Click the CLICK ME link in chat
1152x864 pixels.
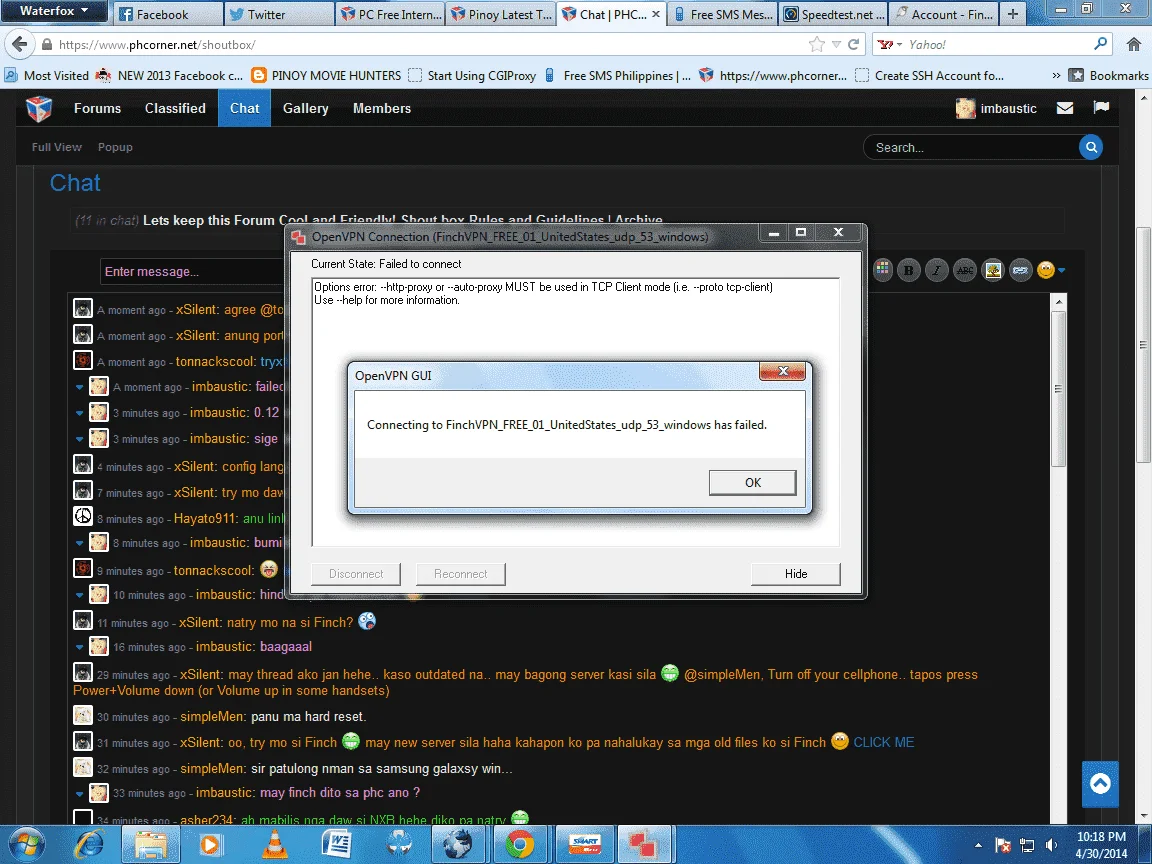click(x=884, y=742)
